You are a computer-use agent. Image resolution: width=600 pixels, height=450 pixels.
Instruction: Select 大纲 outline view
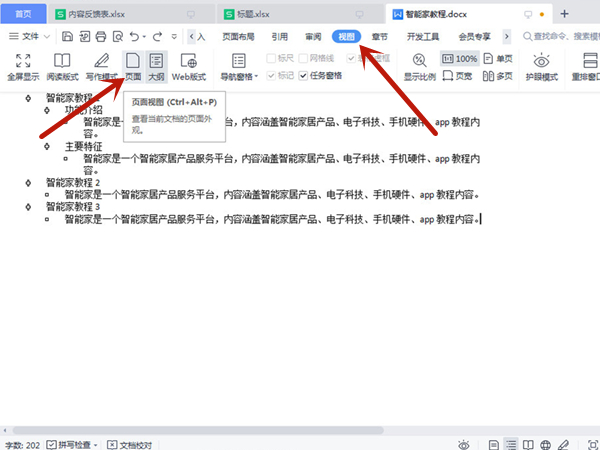point(156,66)
